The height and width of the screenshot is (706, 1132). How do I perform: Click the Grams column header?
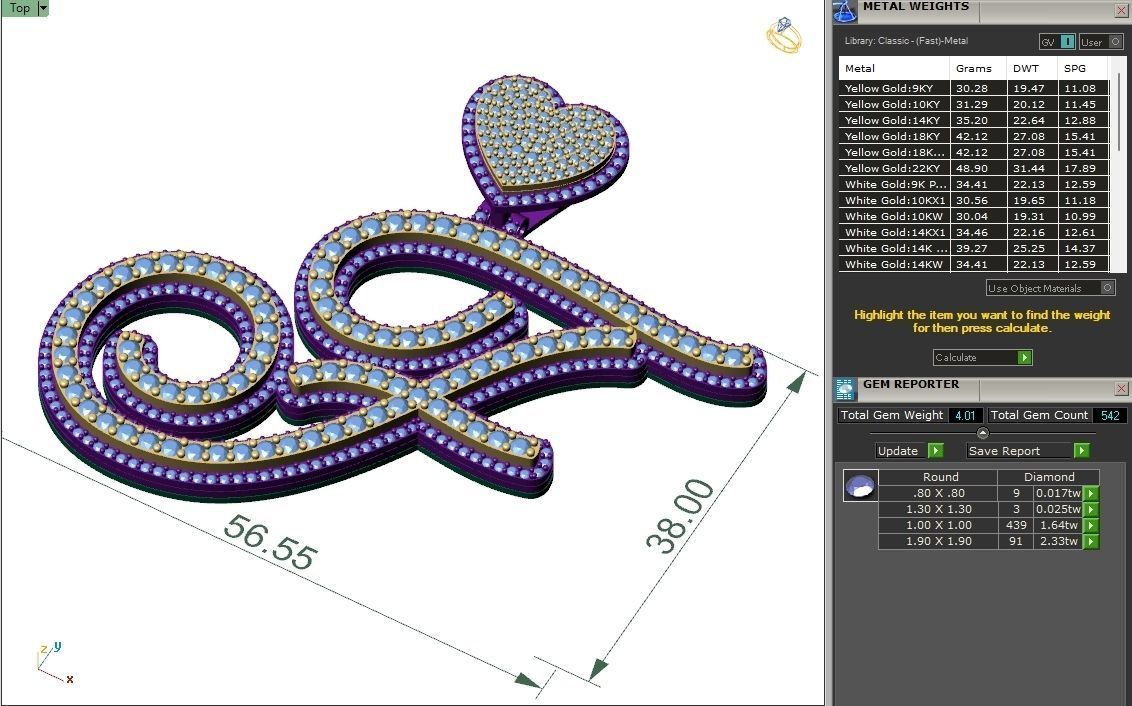point(978,69)
